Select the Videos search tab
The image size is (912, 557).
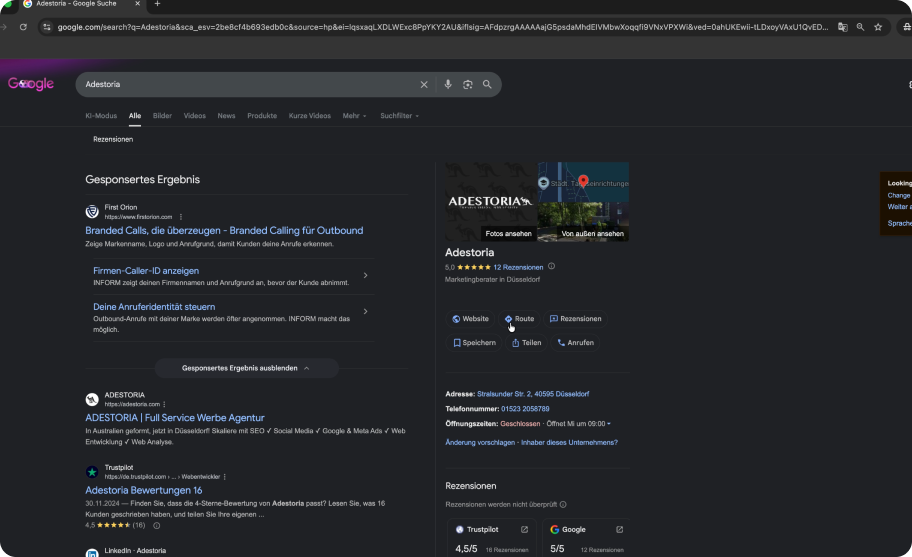point(195,116)
